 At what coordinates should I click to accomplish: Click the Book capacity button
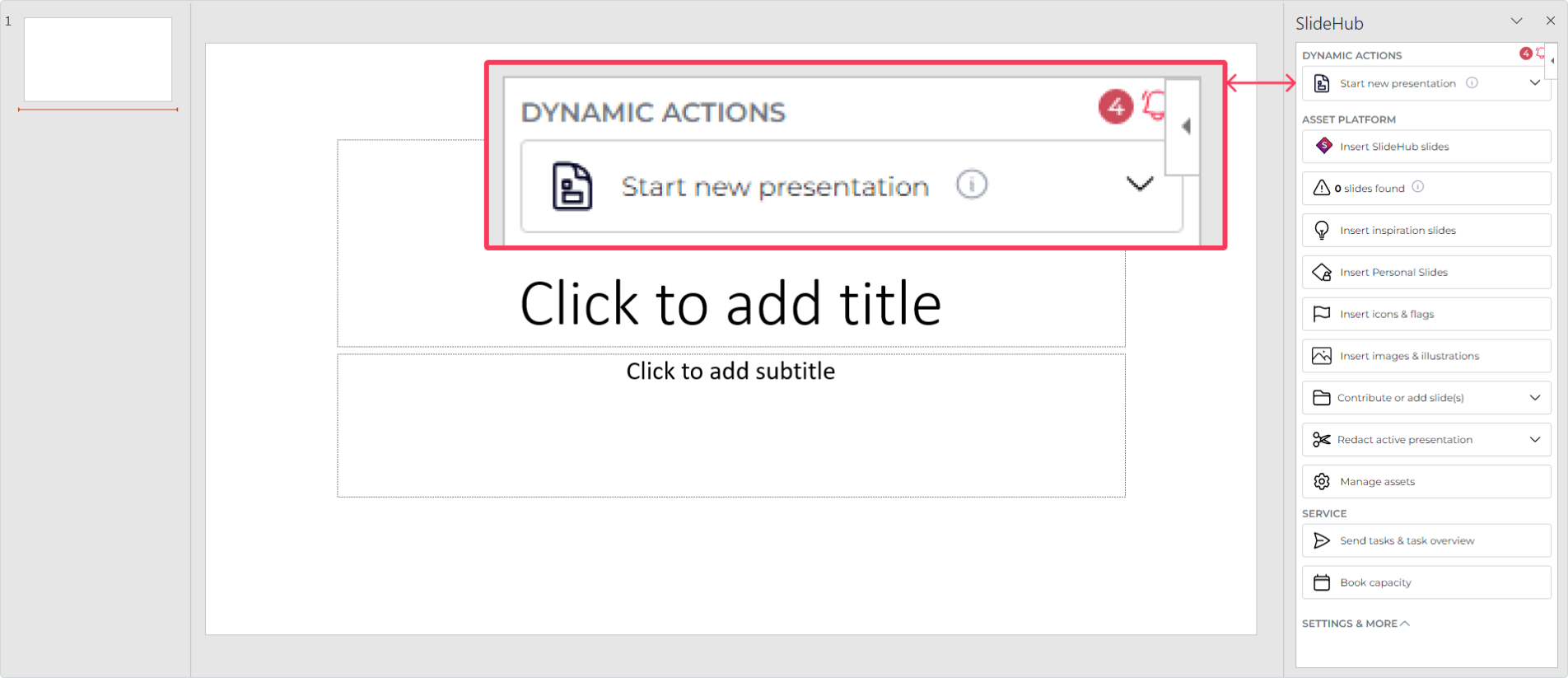(1426, 582)
